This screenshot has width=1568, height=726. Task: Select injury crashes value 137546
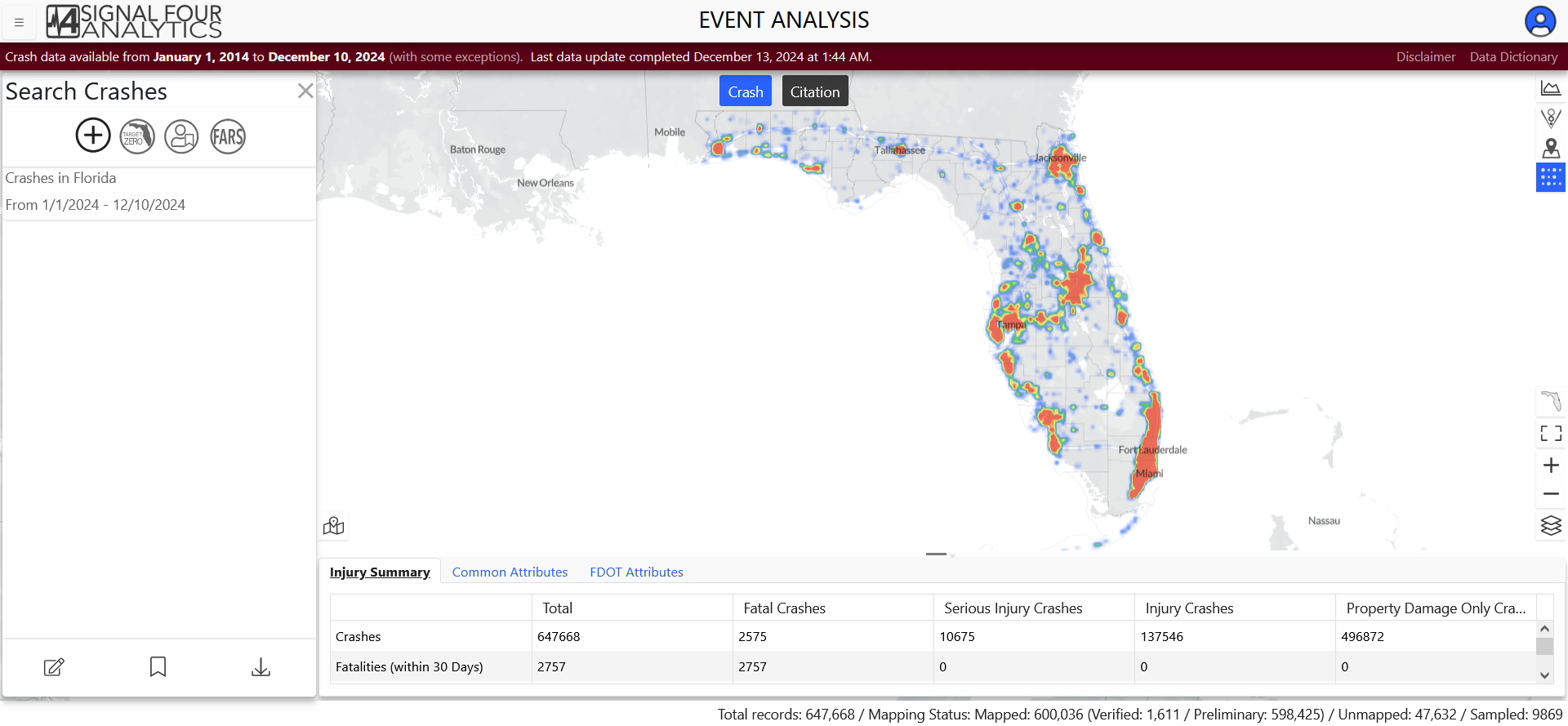[1162, 636]
